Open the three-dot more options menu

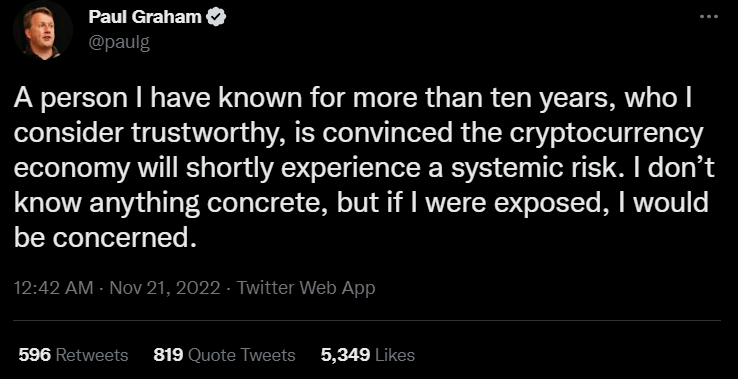tap(709, 17)
